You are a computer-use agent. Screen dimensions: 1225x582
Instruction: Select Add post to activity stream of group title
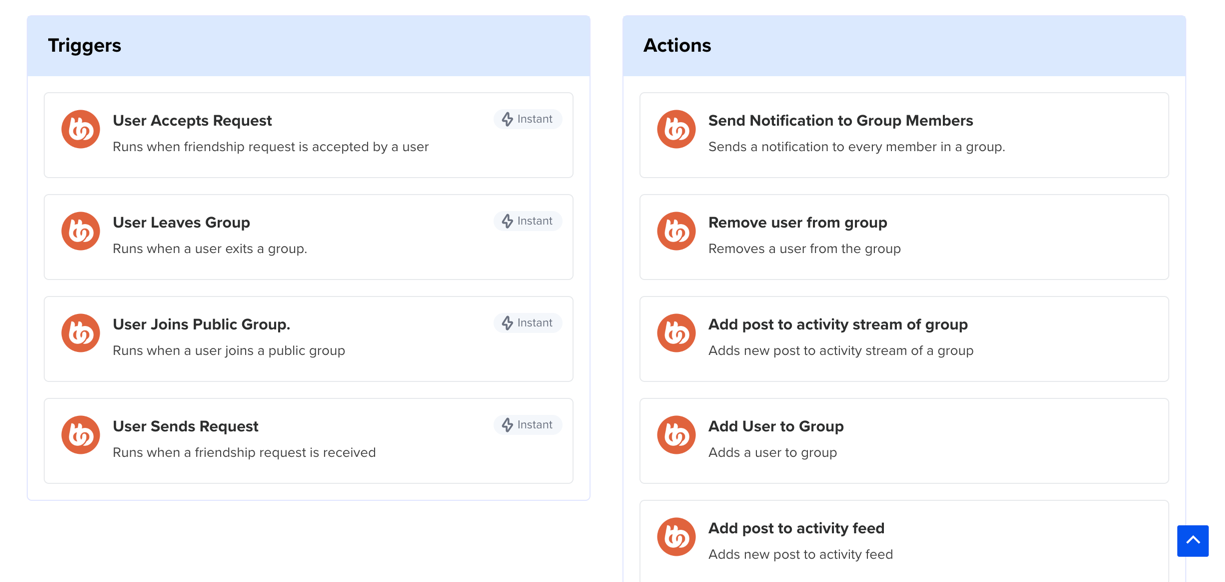pyautogui.click(x=838, y=324)
